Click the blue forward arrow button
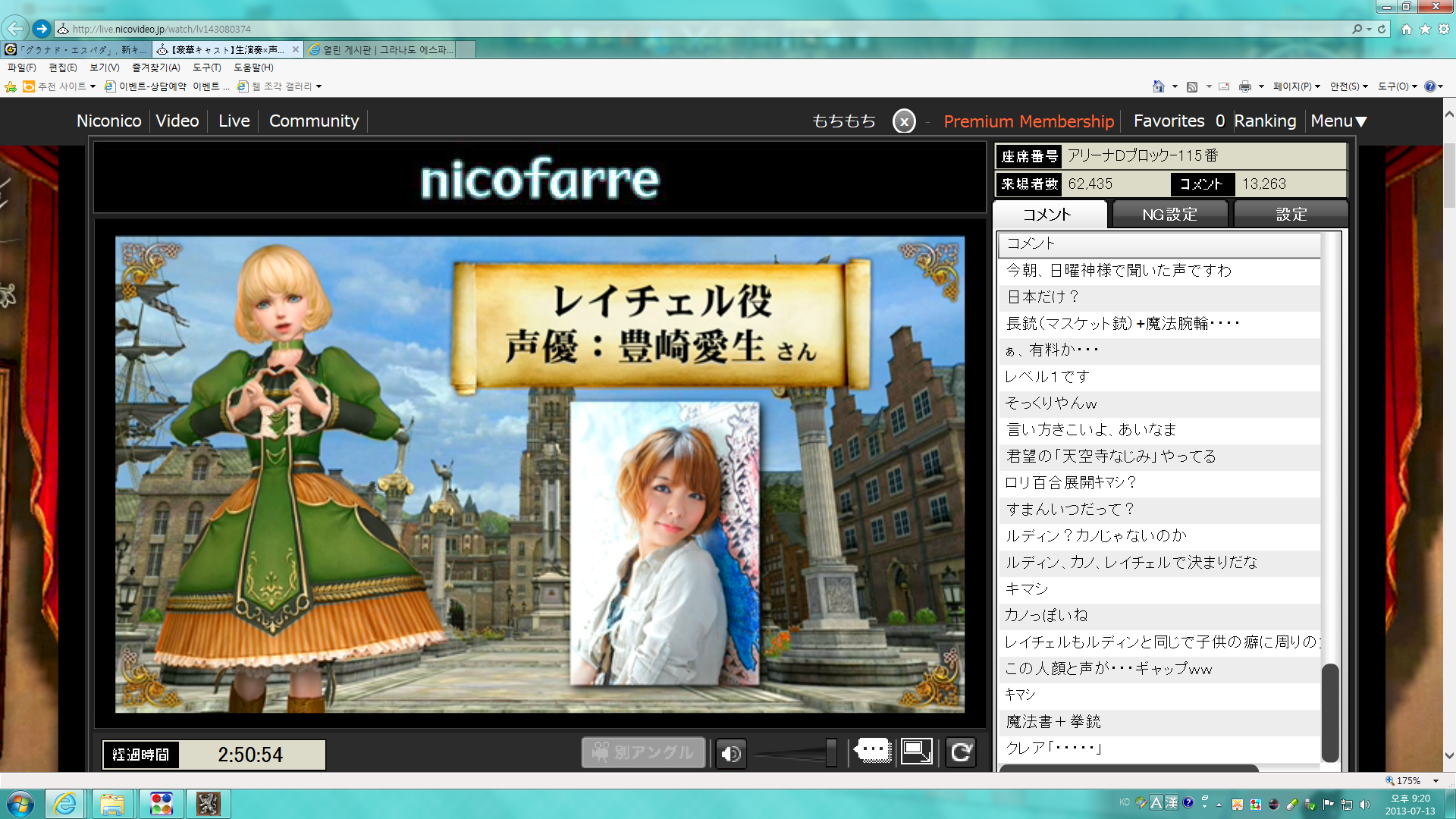The width and height of the screenshot is (1456, 819). (42, 29)
